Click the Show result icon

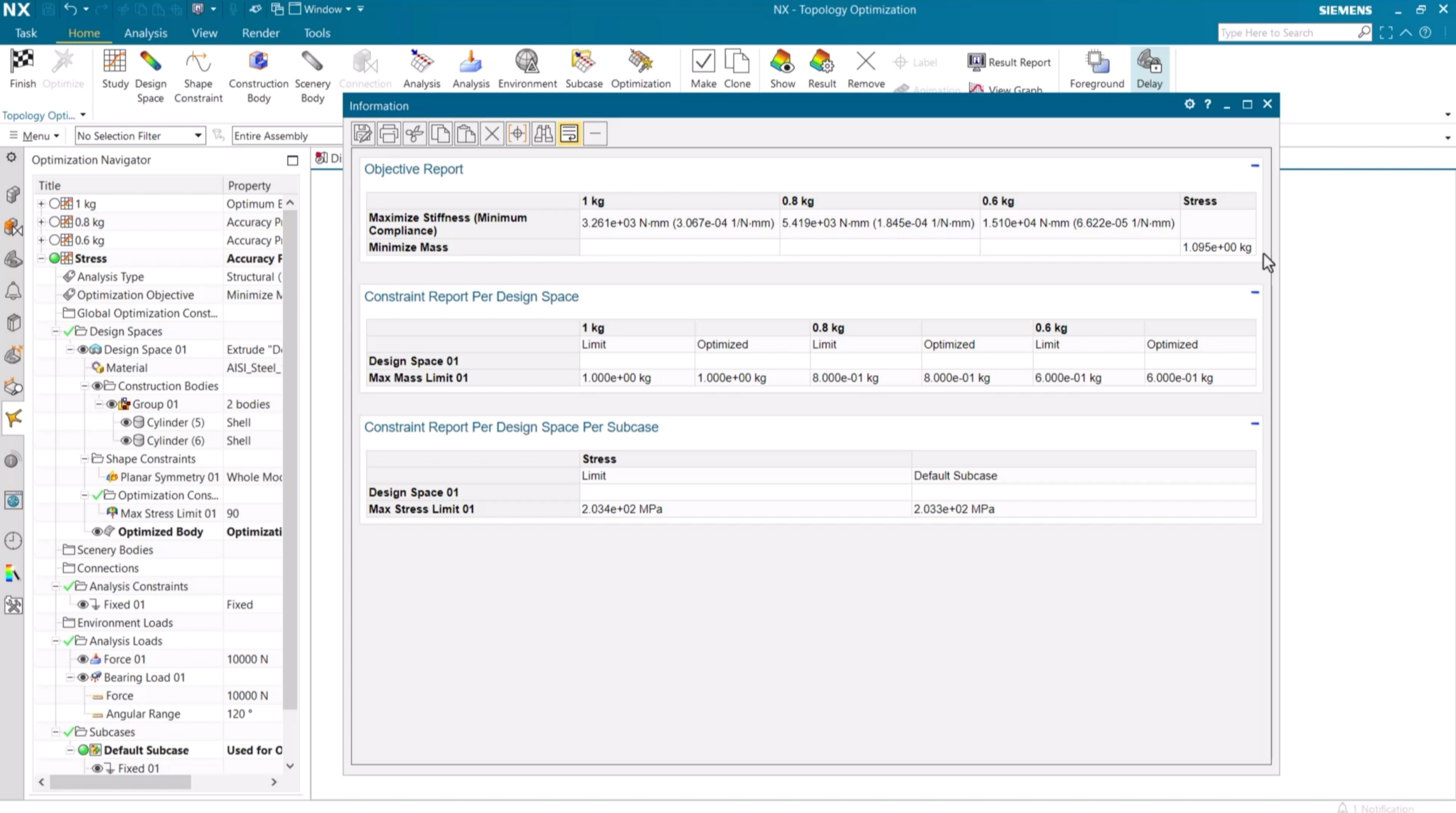point(782,63)
